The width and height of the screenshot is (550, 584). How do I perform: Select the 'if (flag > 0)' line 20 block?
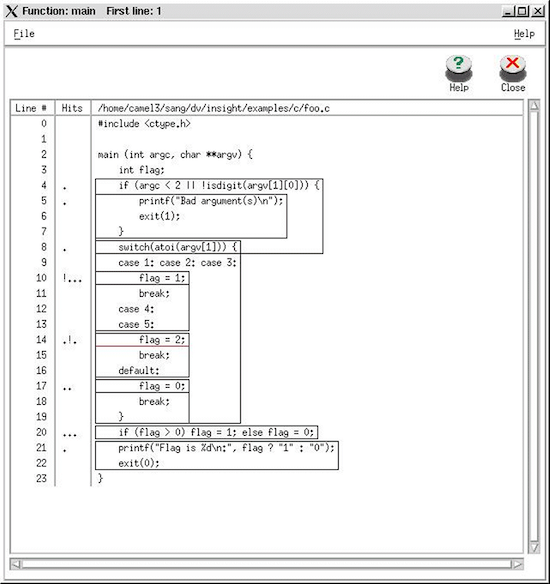[x=207, y=432]
